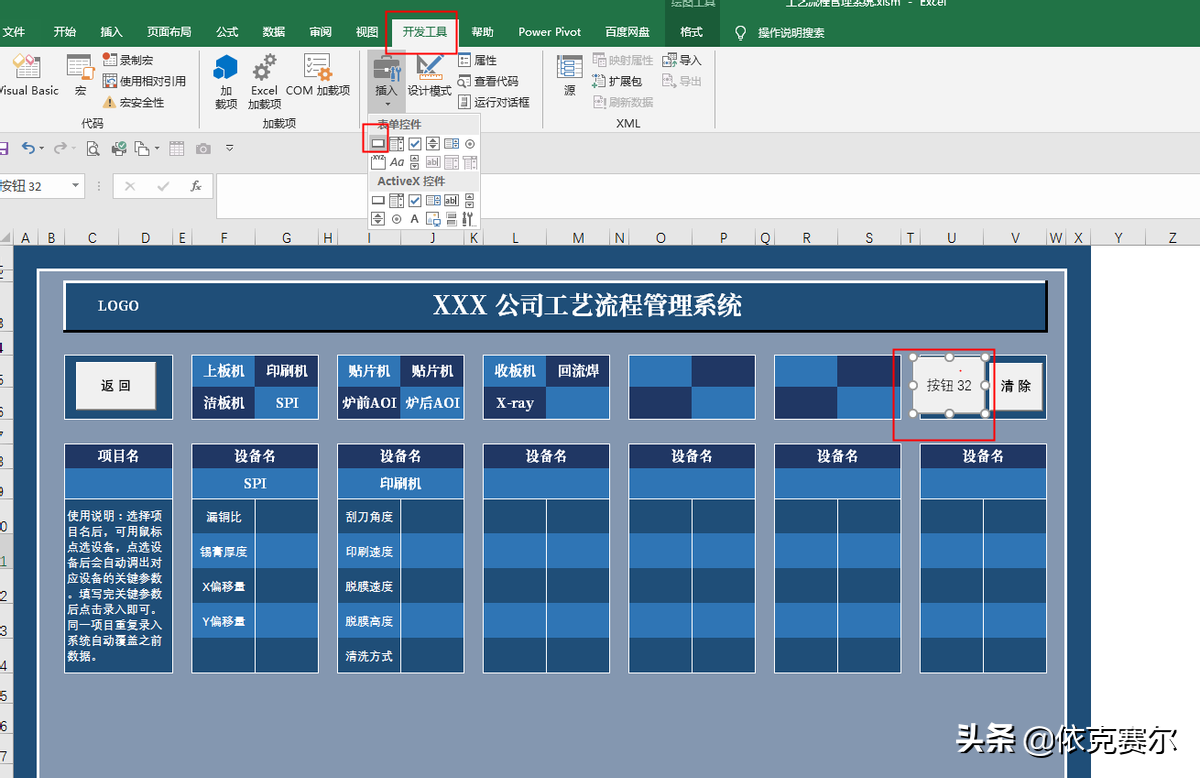Select ActiveX List Box icon
The height and width of the screenshot is (778, 1200).
click(433, 200)
